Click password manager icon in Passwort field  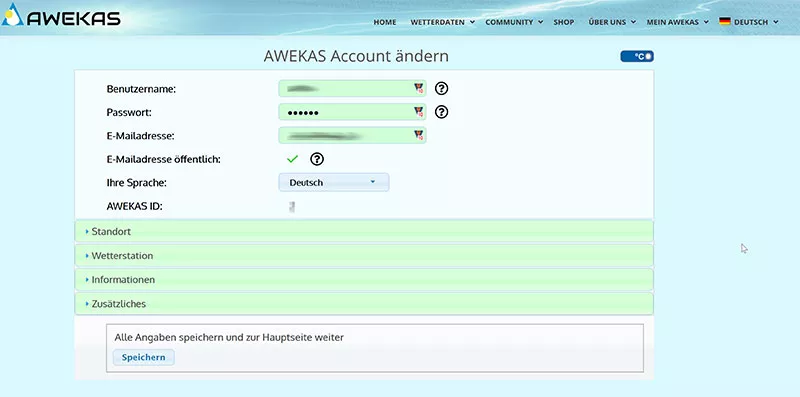click(418, 112)
